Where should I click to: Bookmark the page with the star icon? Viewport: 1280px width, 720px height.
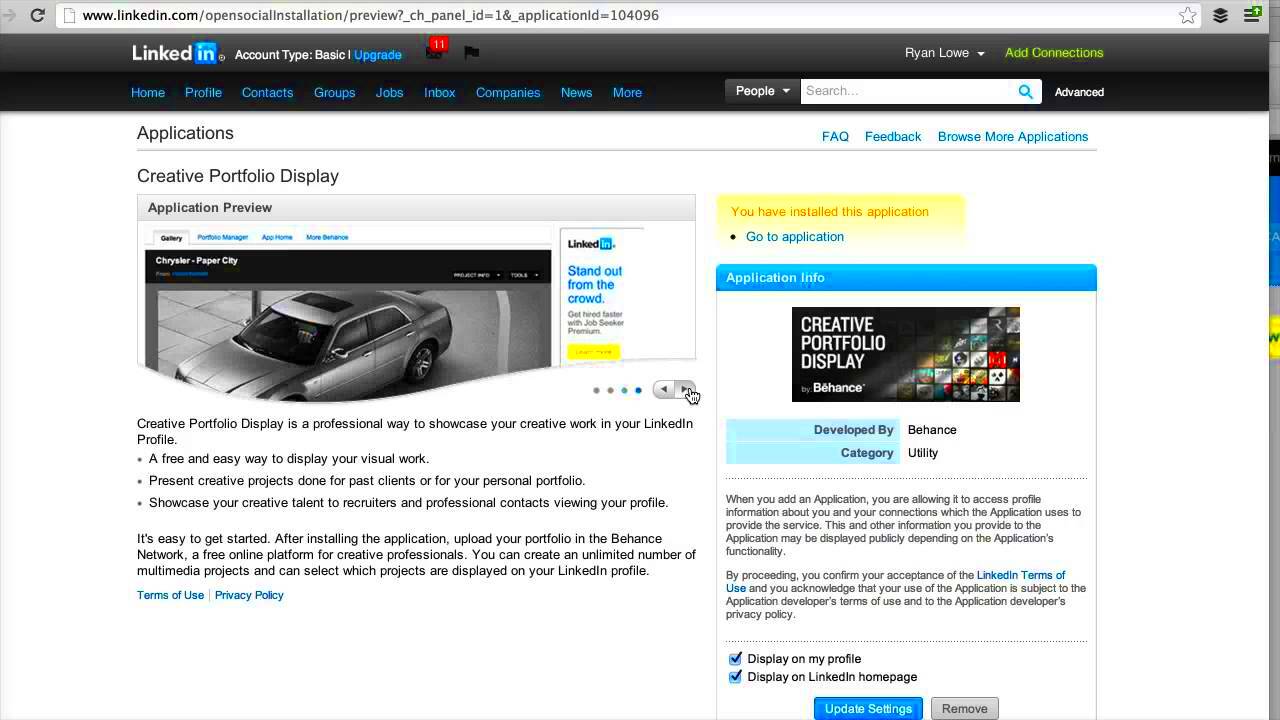[1187, 15]
